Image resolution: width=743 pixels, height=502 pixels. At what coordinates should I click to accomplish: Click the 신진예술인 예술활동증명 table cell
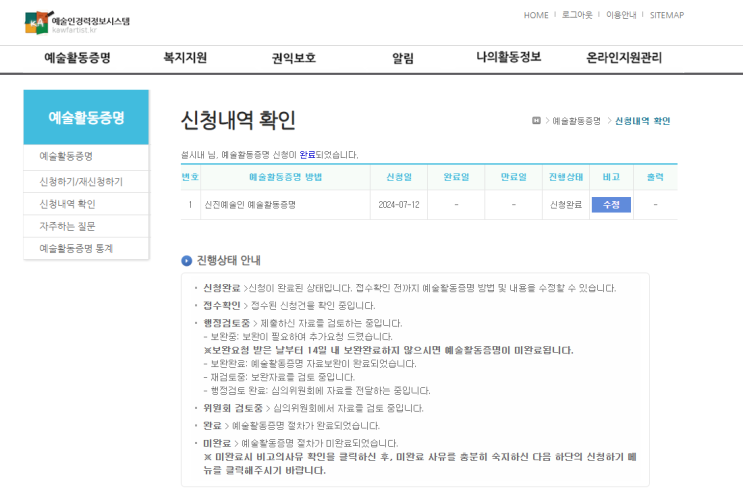(x=285, y=205)
